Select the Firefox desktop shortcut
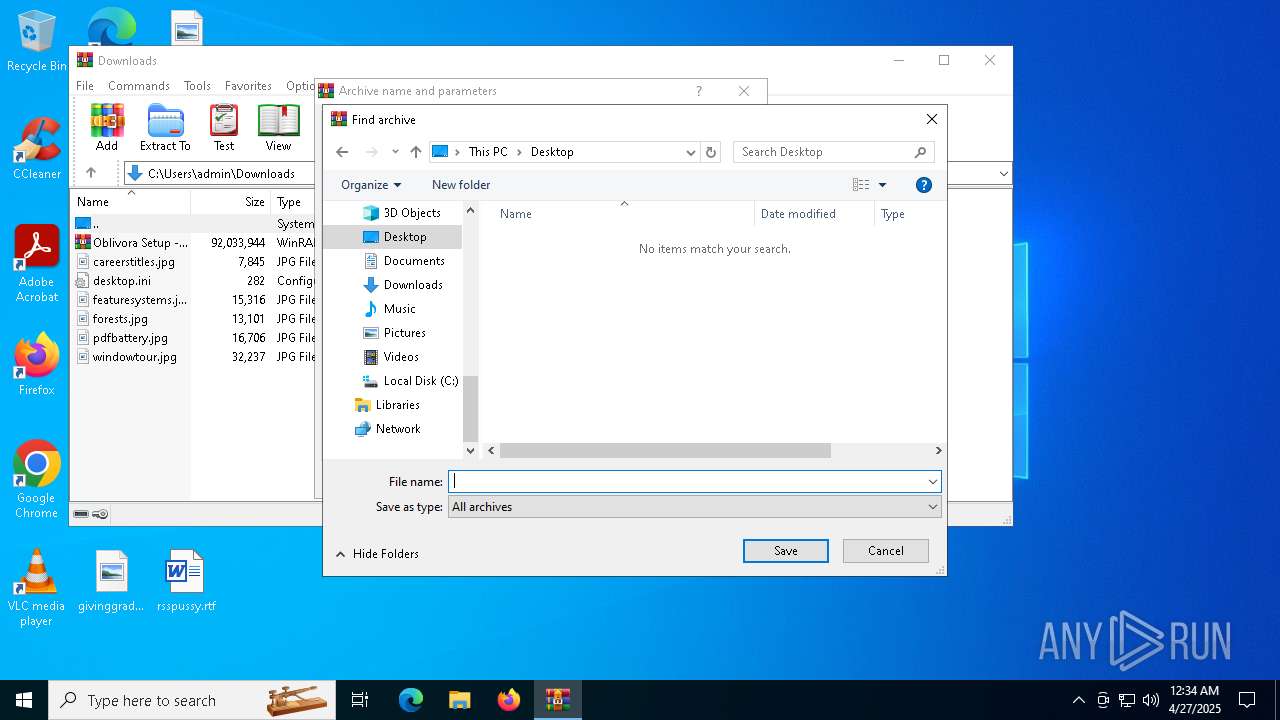1280x720 pixels. pyautogui.click(x=37, y=364)
